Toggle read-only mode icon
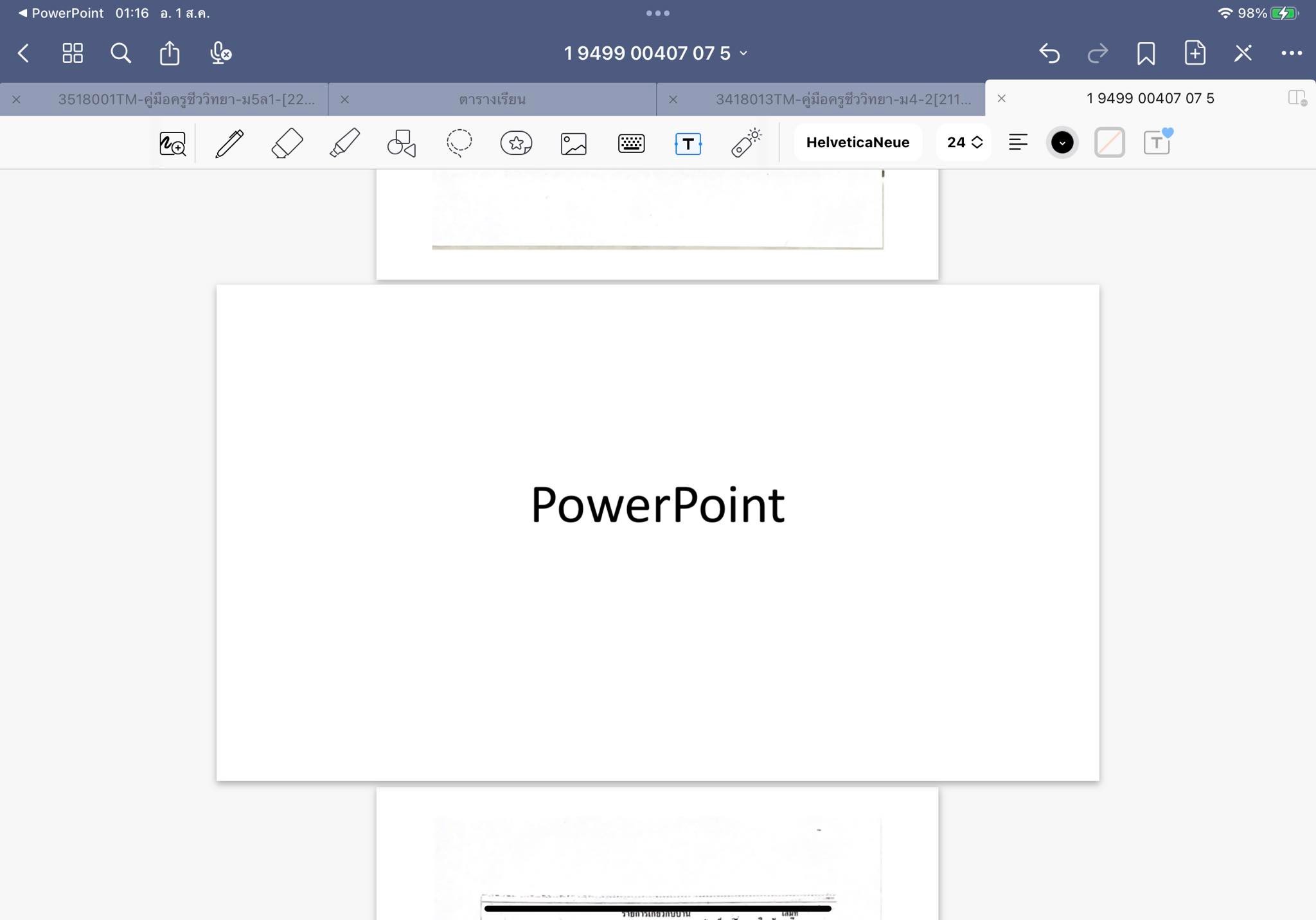The height and width of the screenshot is (920, 1316). (x=1243, y=53)
